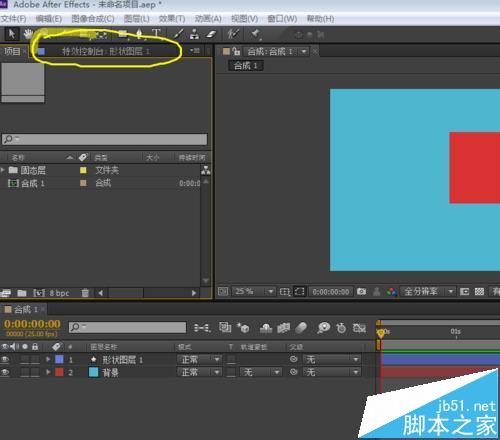Hide the 形状图层 1 layer visibility

pyautogui.click(x=5, y=359)
